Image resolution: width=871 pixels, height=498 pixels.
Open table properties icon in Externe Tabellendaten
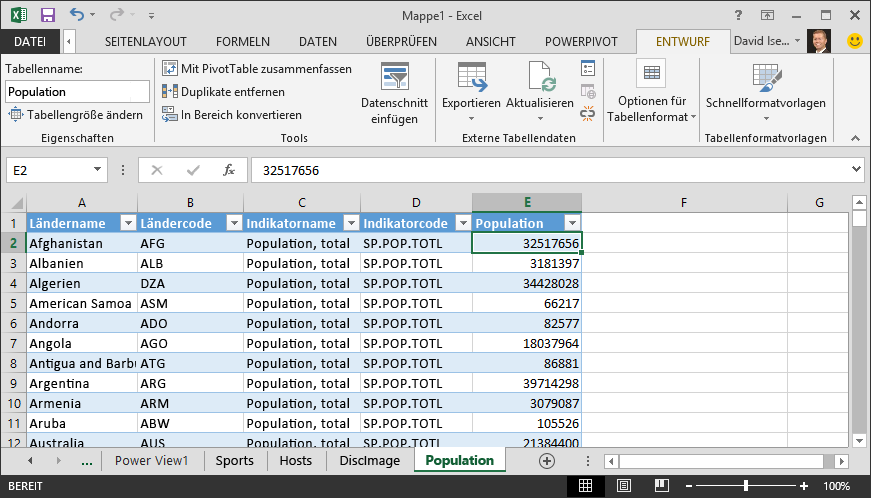[588, 68]
